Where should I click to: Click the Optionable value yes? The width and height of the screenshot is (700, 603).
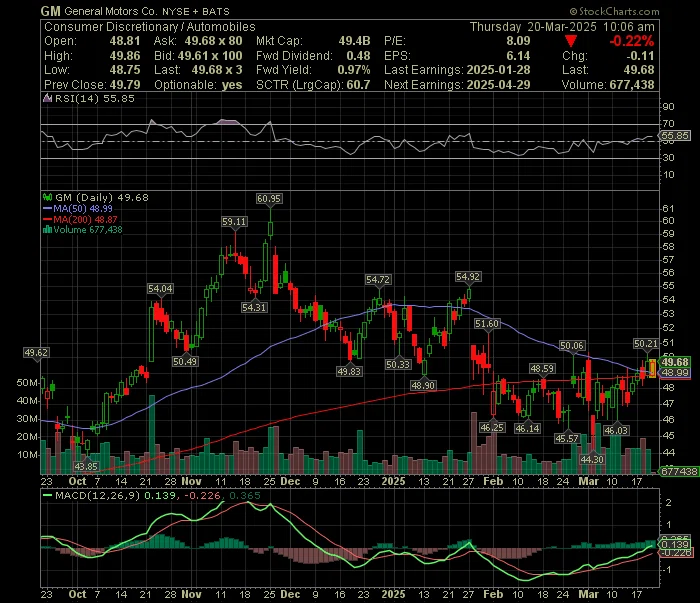[232, 85]
